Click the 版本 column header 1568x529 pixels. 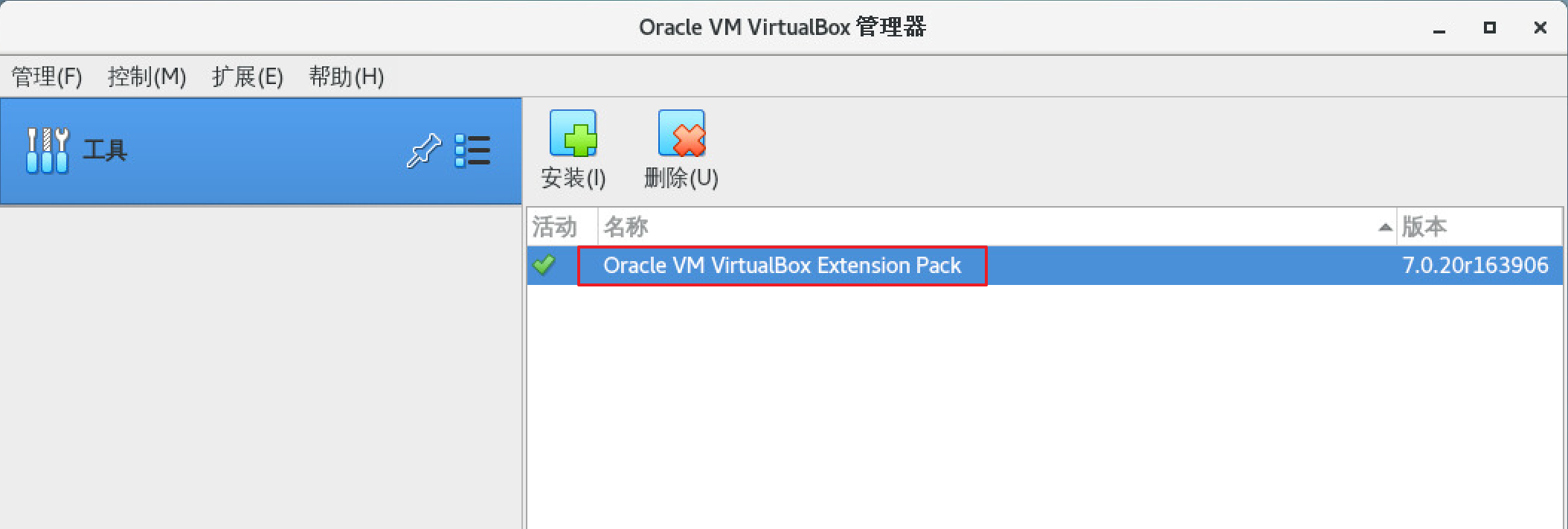(x=1424, y=227)
